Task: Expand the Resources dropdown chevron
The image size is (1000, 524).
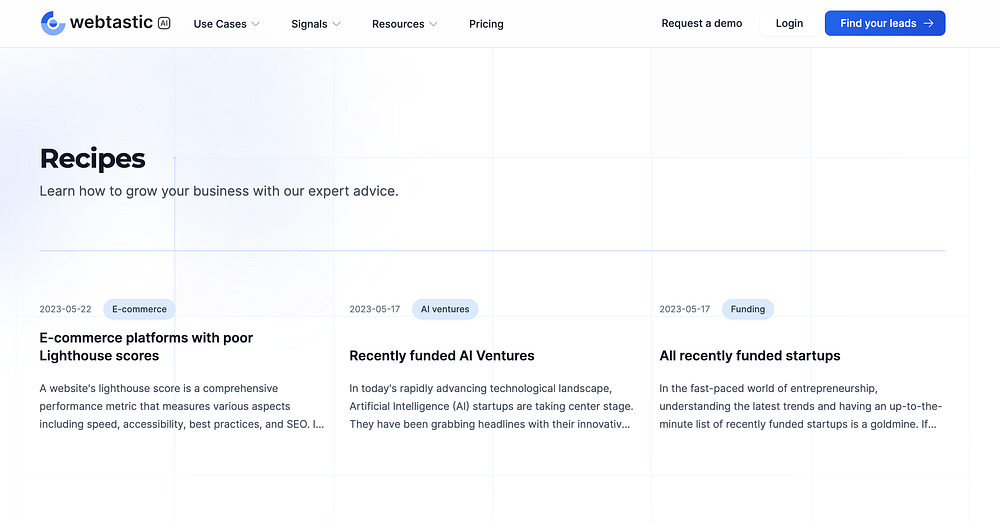Action: (x=433, y=24)
